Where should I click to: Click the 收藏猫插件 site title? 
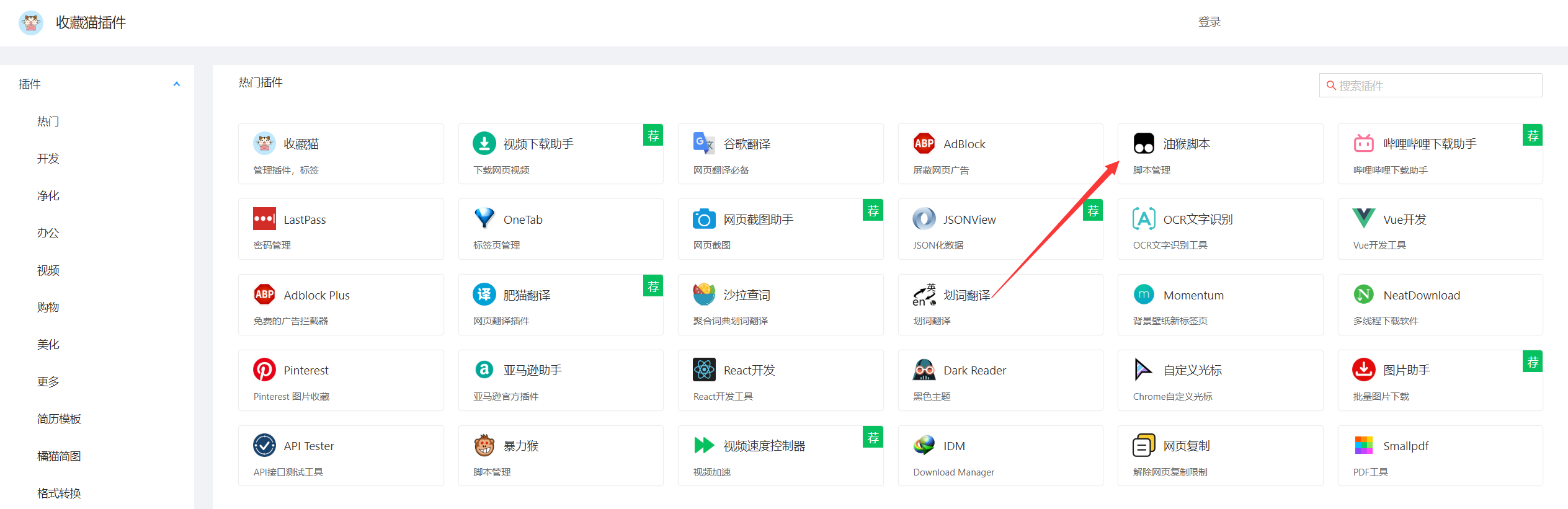[91, 22]
